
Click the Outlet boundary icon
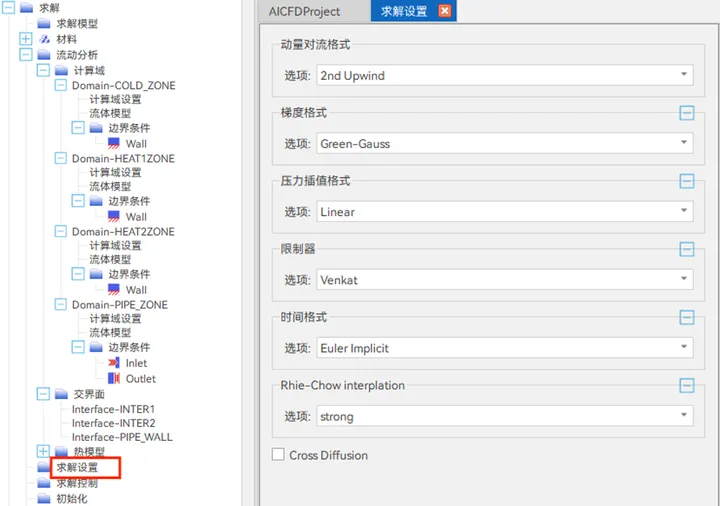[x=114, y=378]
